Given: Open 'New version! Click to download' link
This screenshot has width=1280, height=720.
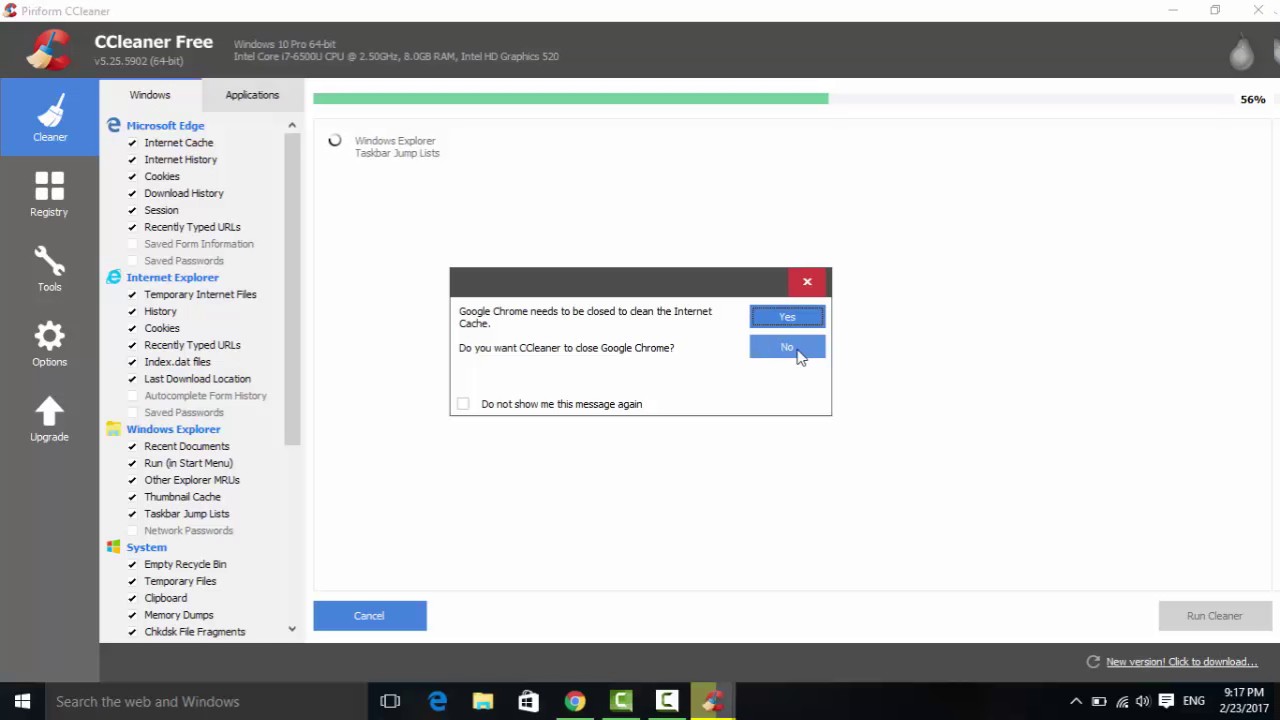Looking at the screenshot, I should tap(1181, 662).
